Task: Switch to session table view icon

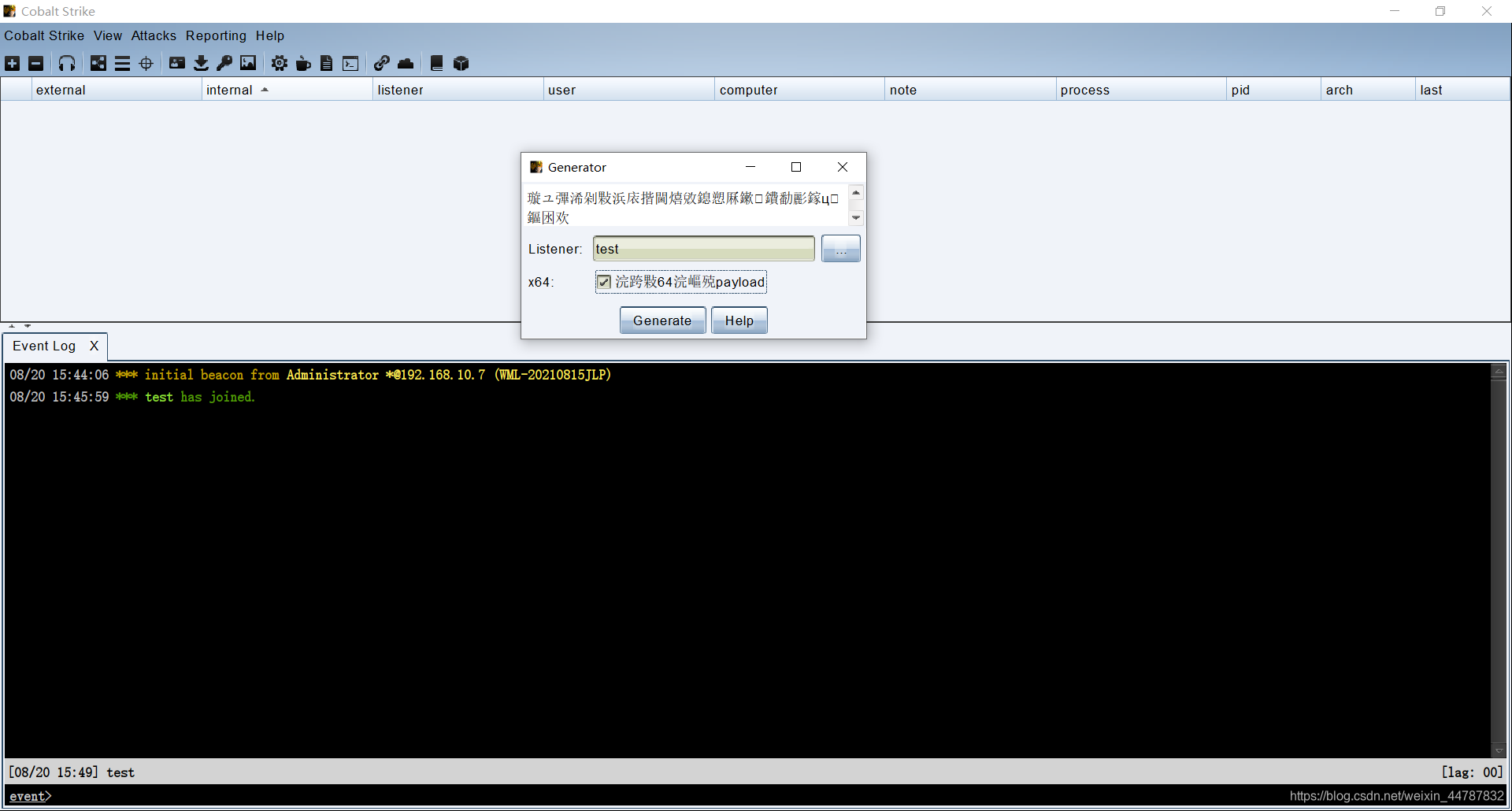Action: tap(122, 64)
